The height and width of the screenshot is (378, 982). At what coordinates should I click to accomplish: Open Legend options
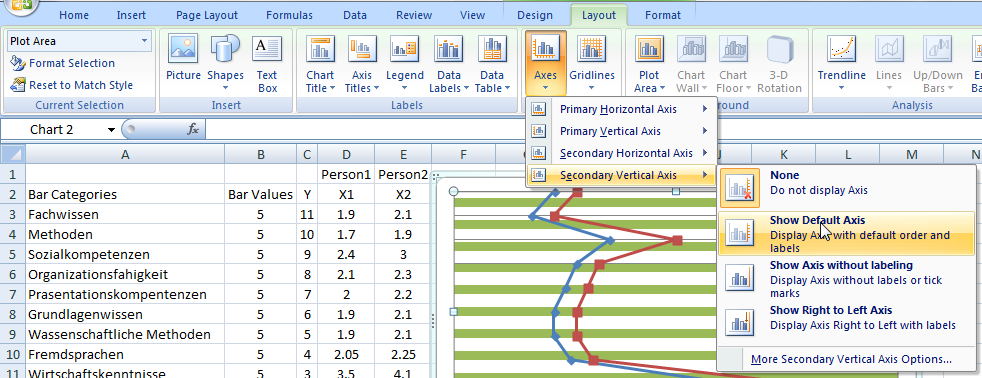point(404,64)
